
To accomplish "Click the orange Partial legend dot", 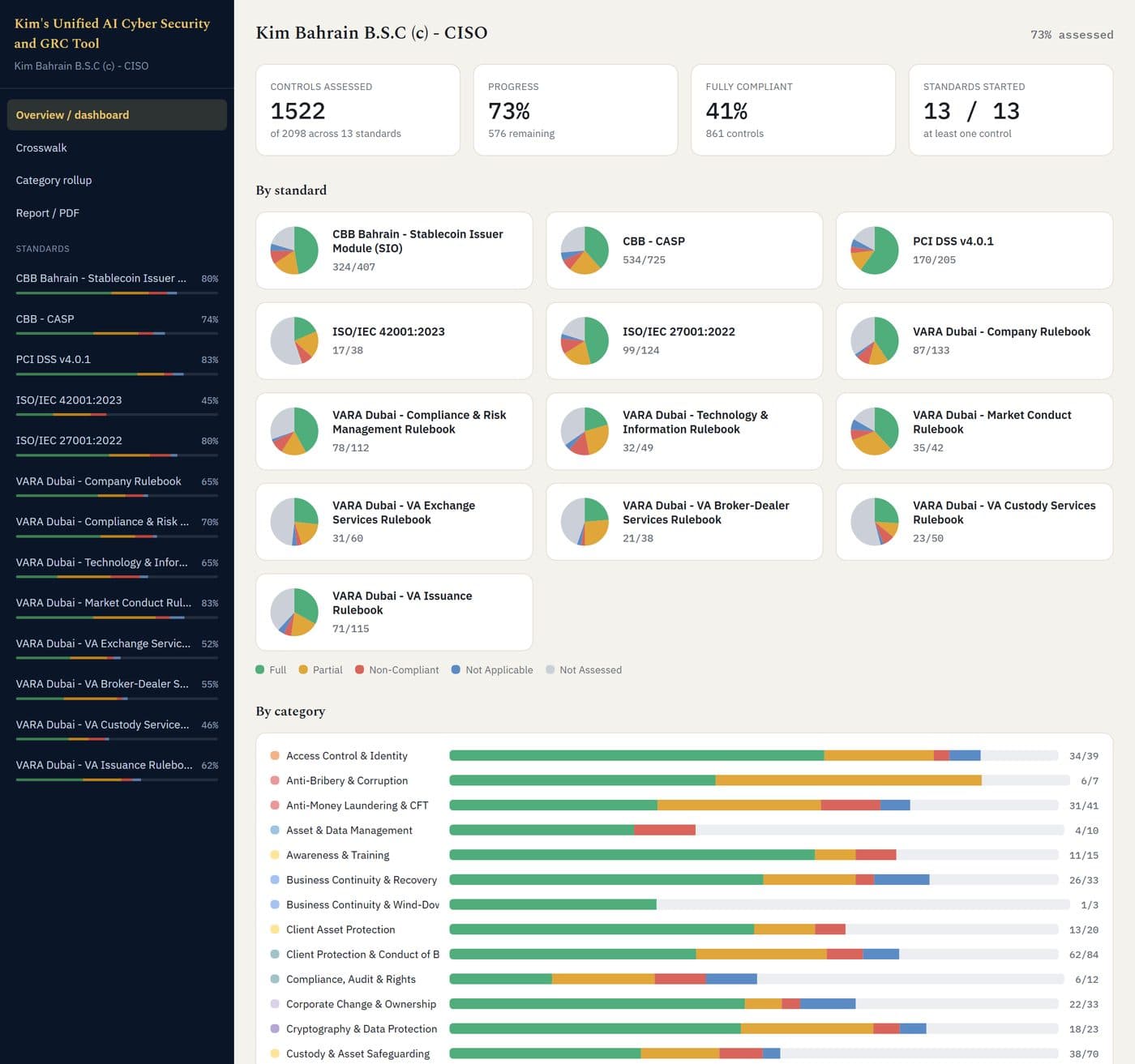I will pyautogui.click(x=303, y=669).
